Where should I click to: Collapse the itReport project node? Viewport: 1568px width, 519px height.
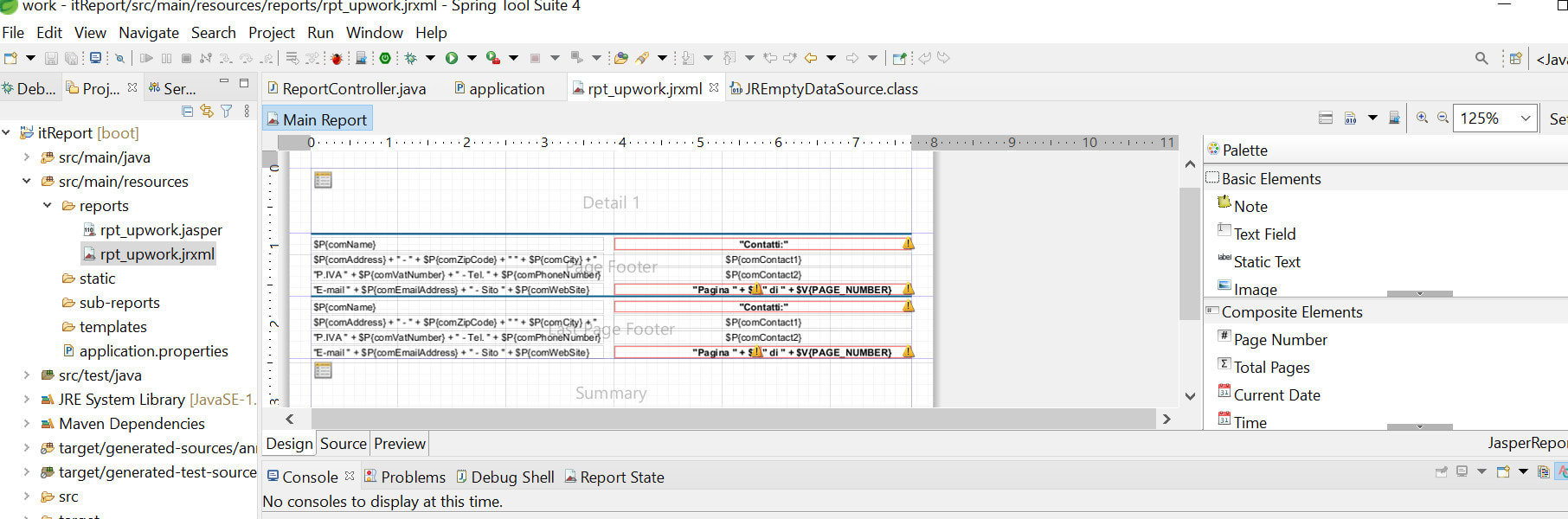point(6,132)
